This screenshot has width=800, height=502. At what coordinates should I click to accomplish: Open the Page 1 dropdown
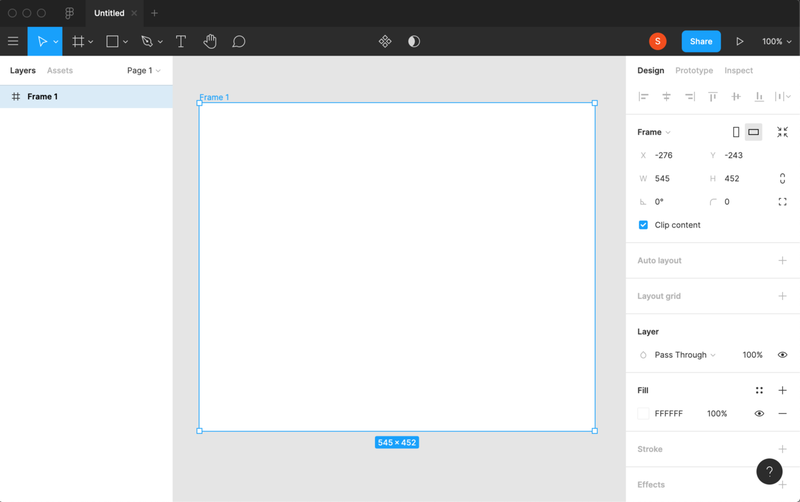click(144, 70)
